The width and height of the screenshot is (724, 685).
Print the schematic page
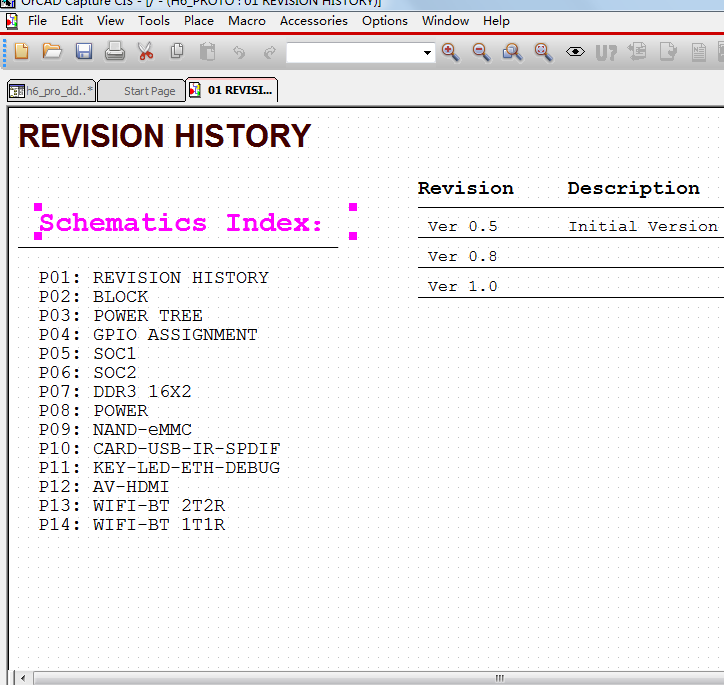[115, 52]
